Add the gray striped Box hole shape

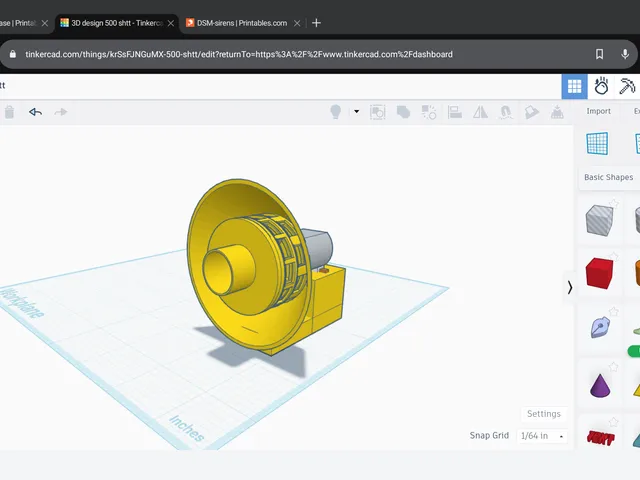[599, 220]
